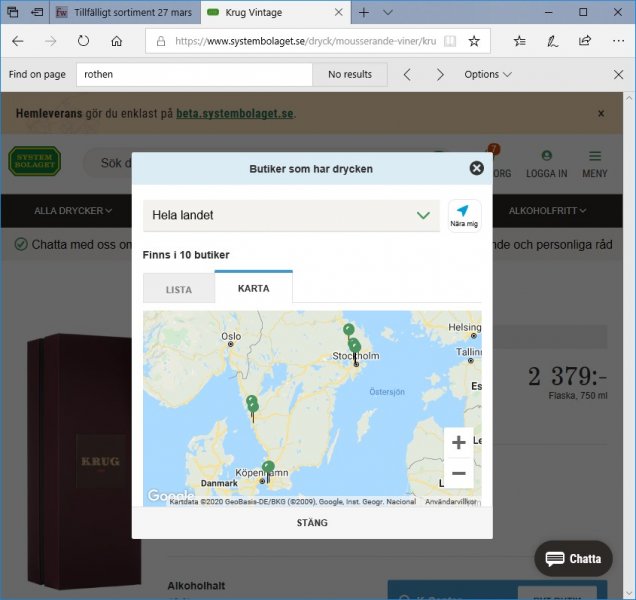Image resolution: width=636 pixels, height=600 pixels.
Task: Close the Krug Vintage tab
Action: [x=338, y=13]
